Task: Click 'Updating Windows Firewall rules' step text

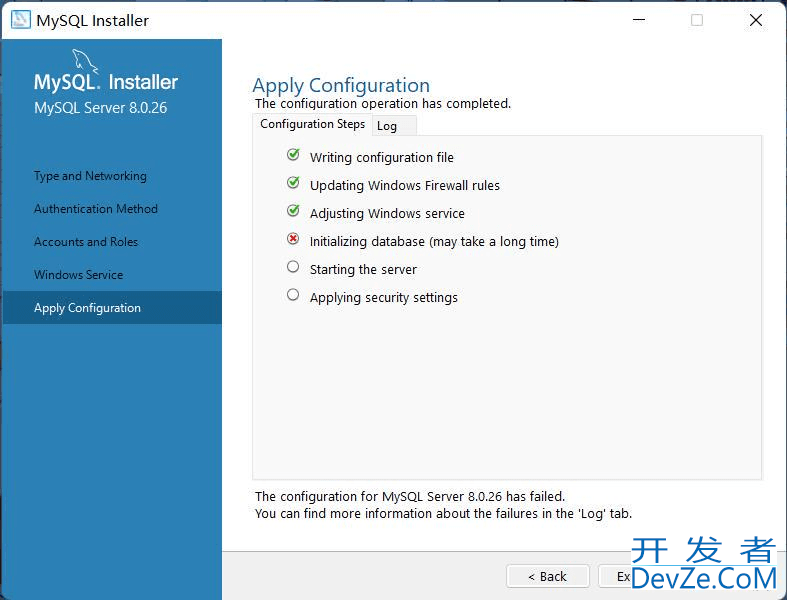Action: click(405, 186)
